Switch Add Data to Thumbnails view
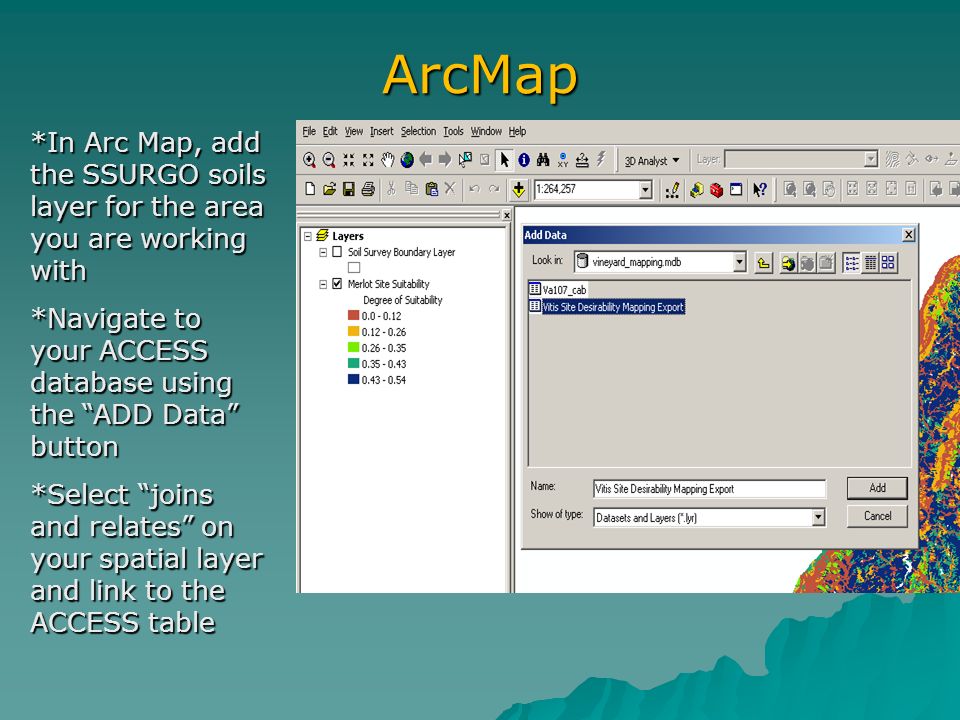The width and height of the screenshot is (960, 720). click(888, 263)
